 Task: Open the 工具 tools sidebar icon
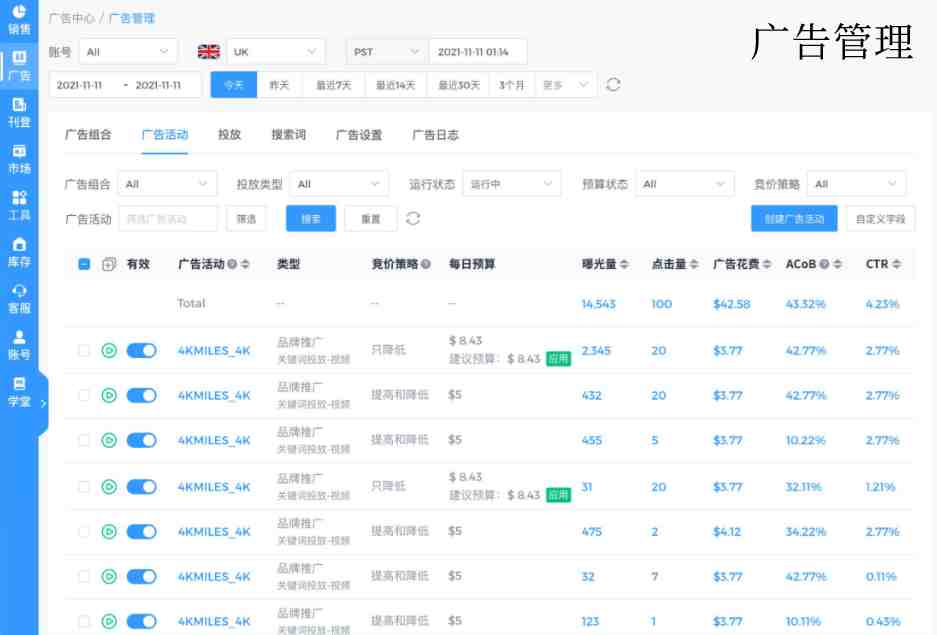tap(19, 205)
